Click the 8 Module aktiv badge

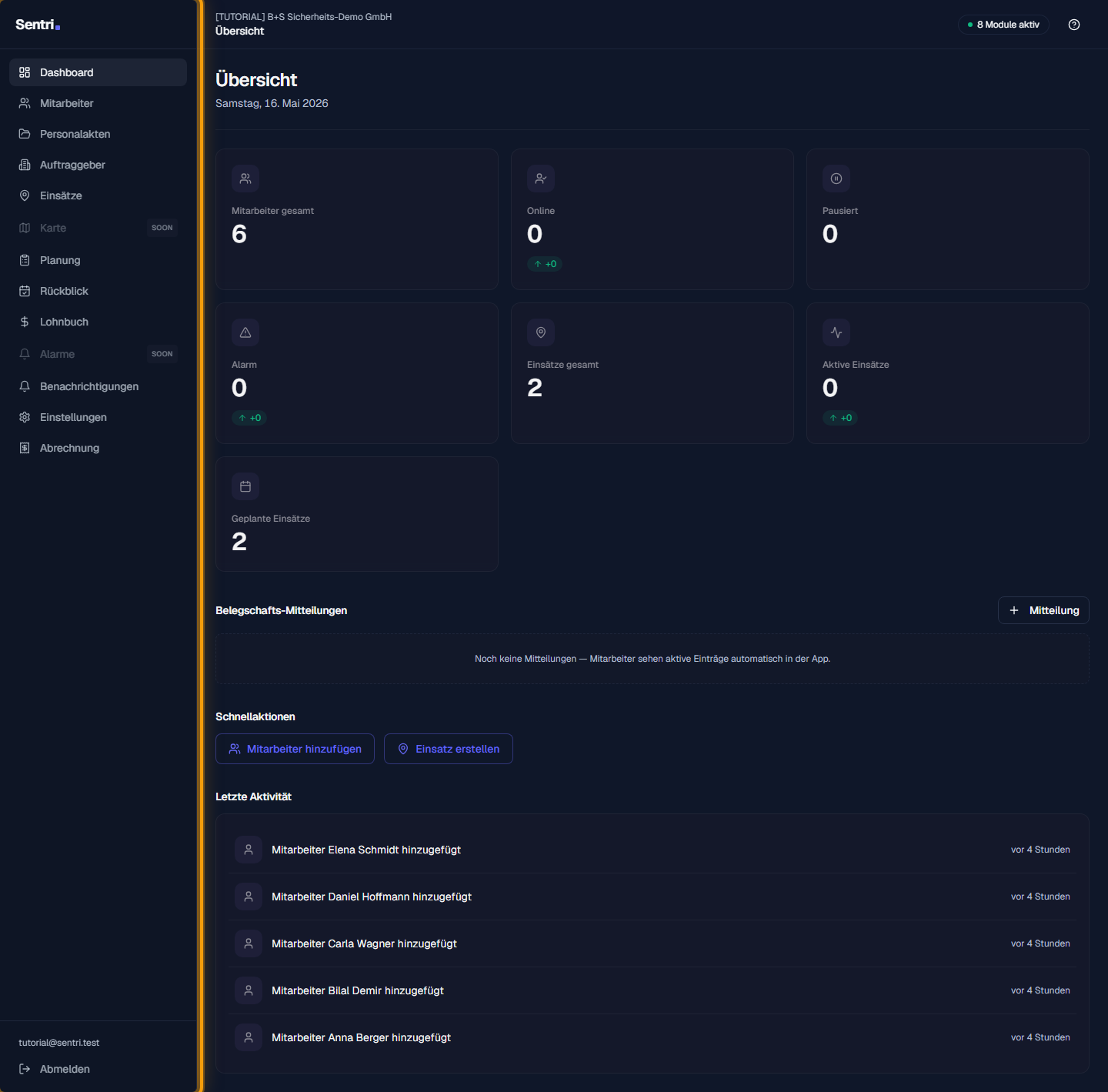tap(1003, 25)
